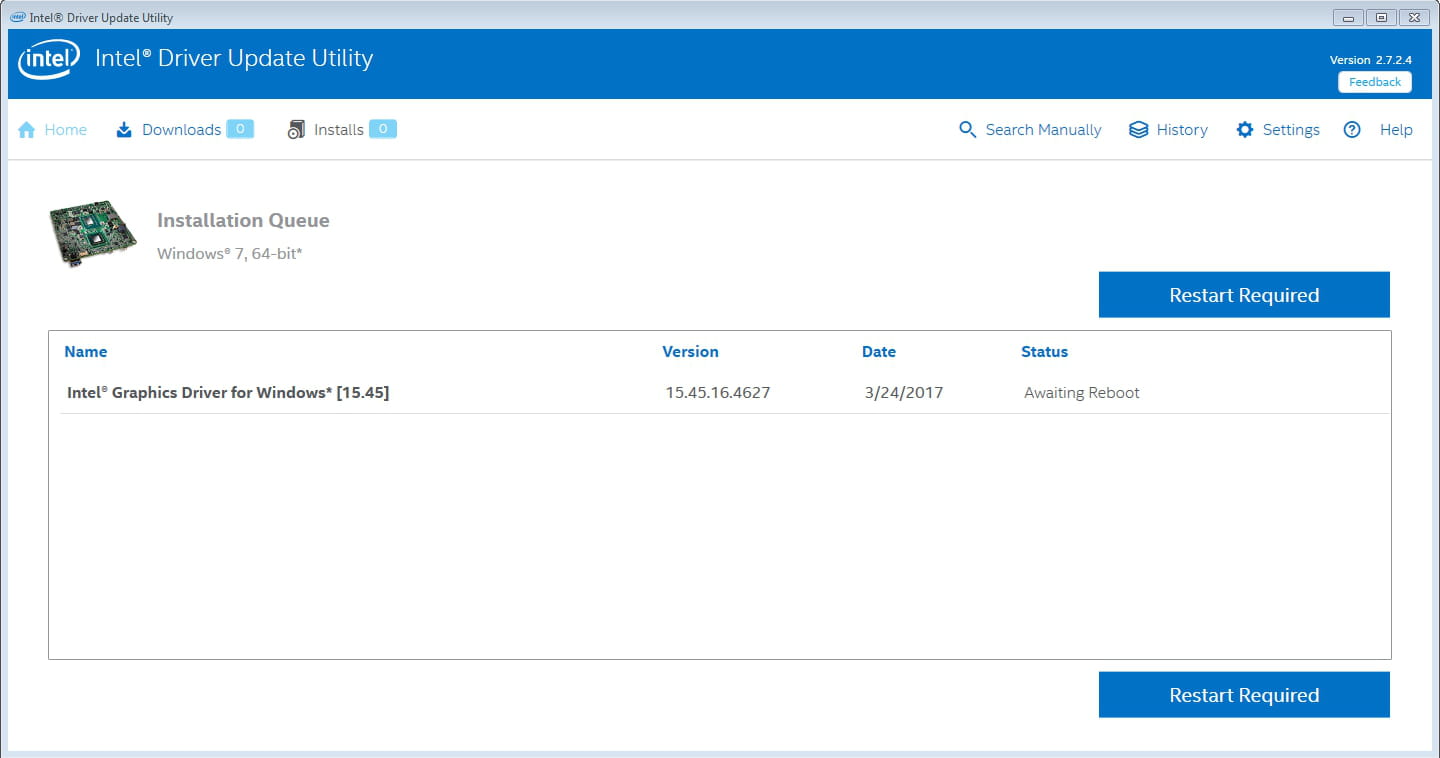1440x758 pixels.
Task: Click the Version 2.7.2.4 label
Action: click(x=1370, y=60)
